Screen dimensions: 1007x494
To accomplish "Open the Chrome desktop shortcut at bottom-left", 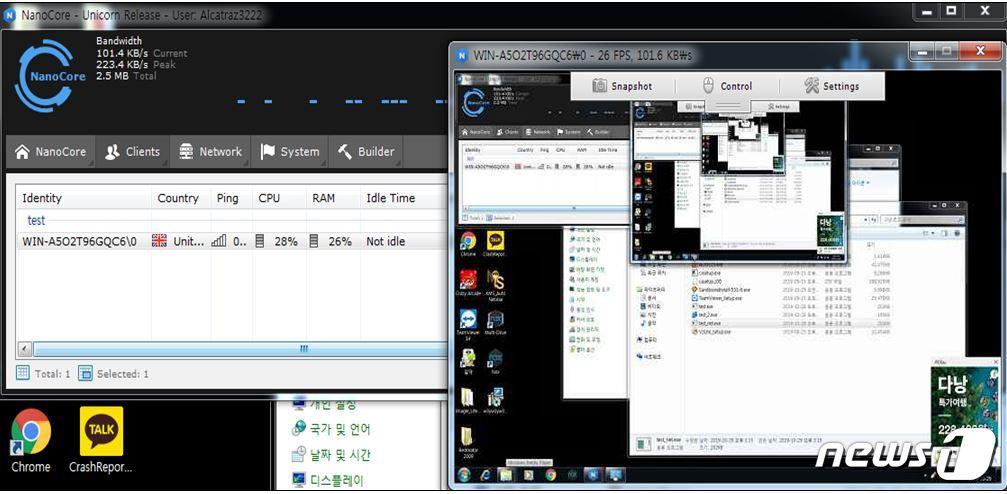I will [x=31, y=439].
